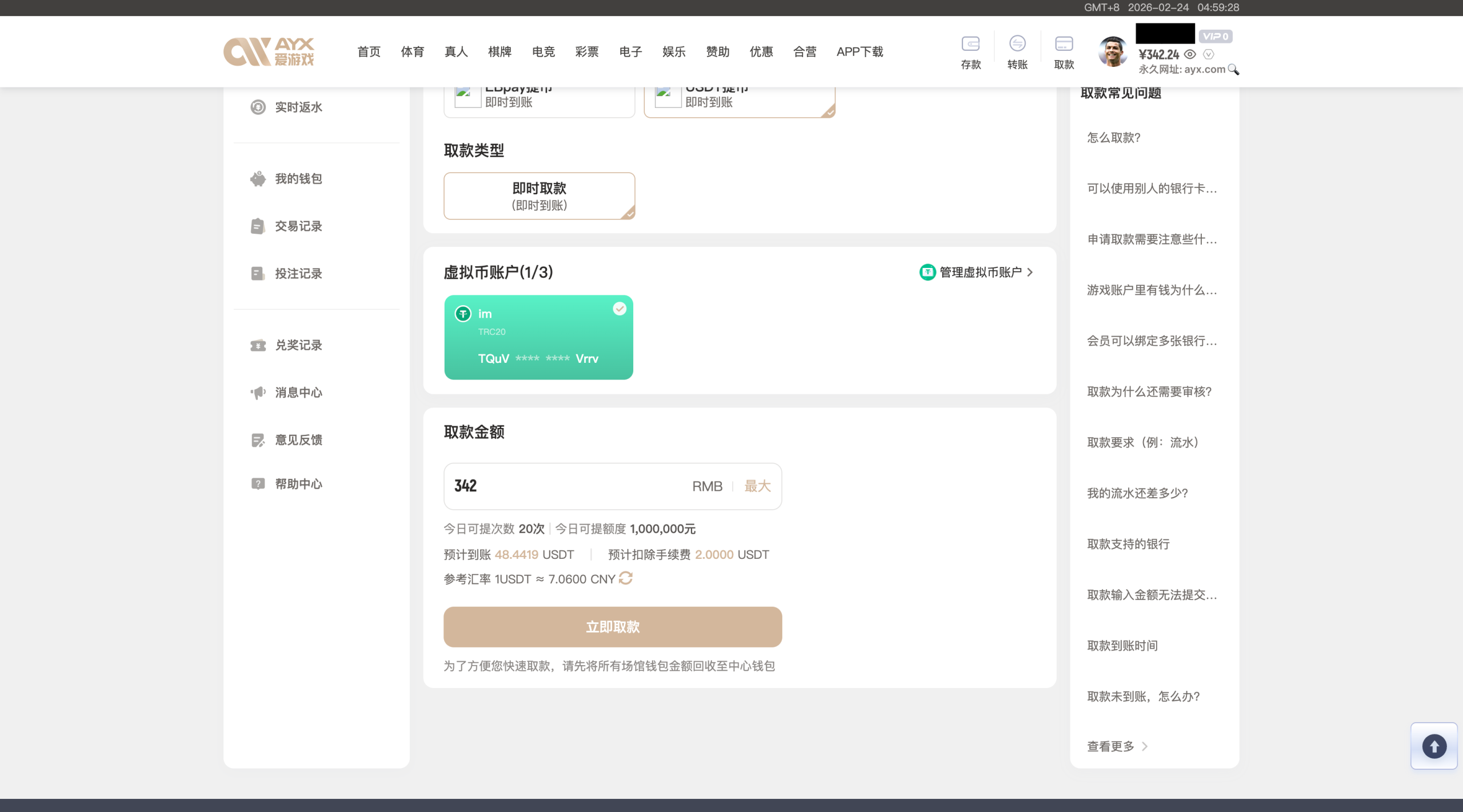Click the user avatar picture
The image size is (1463, 812).
pos(1113,51)
